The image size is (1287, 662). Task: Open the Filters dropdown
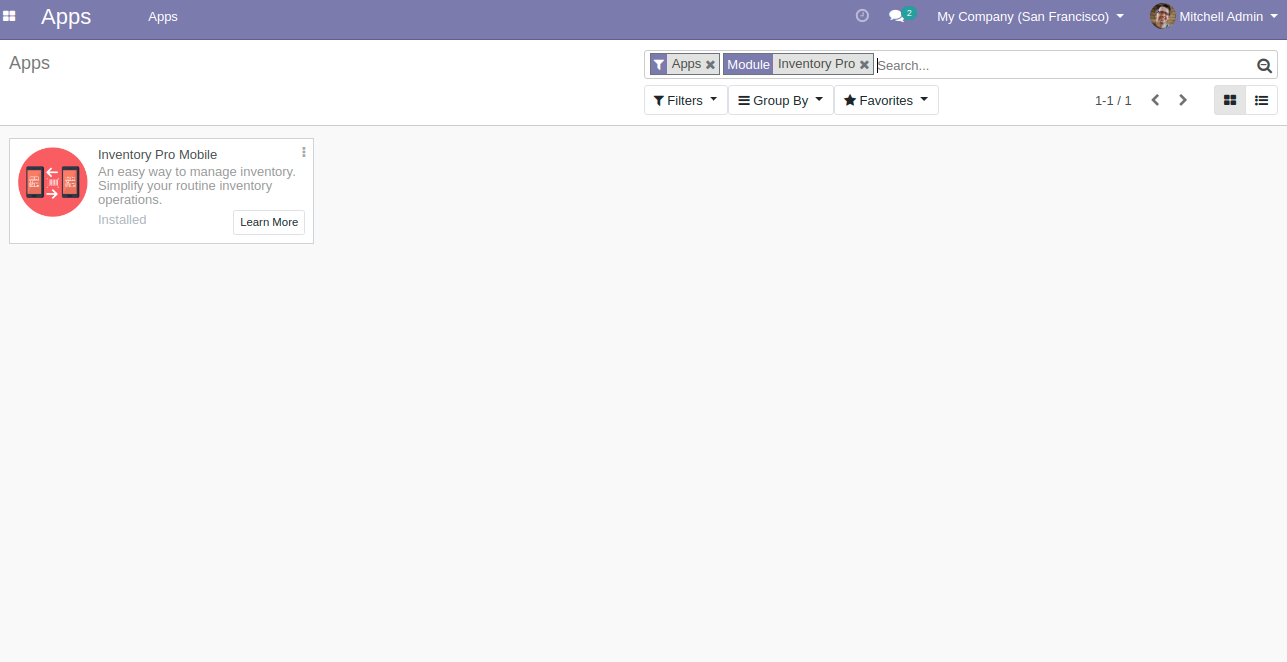(685, 100)
